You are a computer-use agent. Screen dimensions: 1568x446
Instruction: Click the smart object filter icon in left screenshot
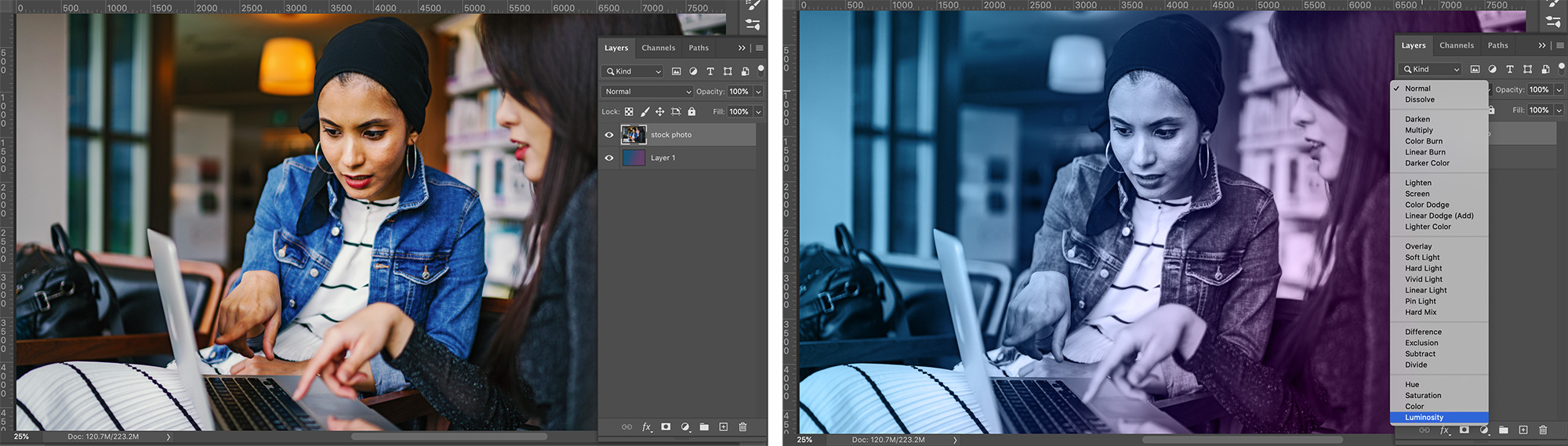click(x=745, y=71)
